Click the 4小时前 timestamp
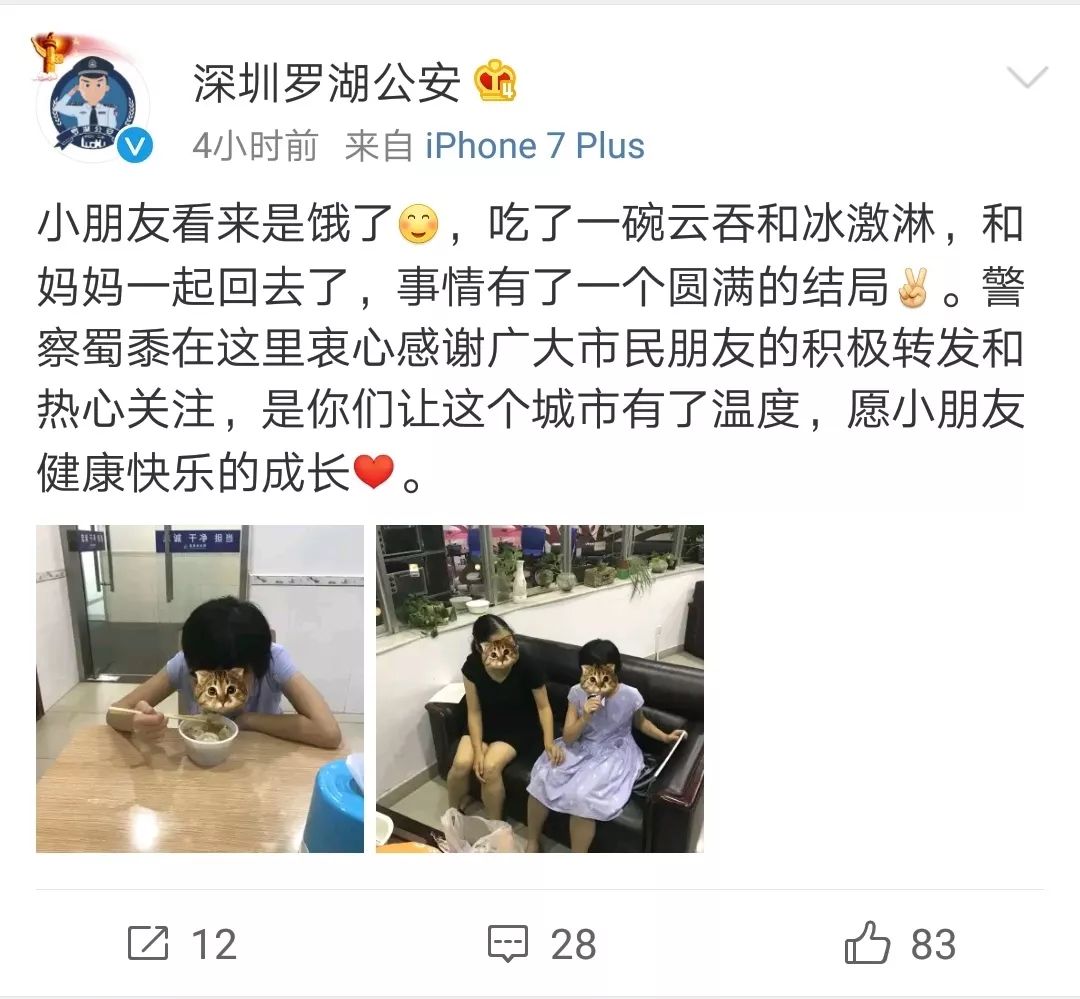Image resolution: width=1080 pixels, height=999 pixels. [x=255, y=146]
